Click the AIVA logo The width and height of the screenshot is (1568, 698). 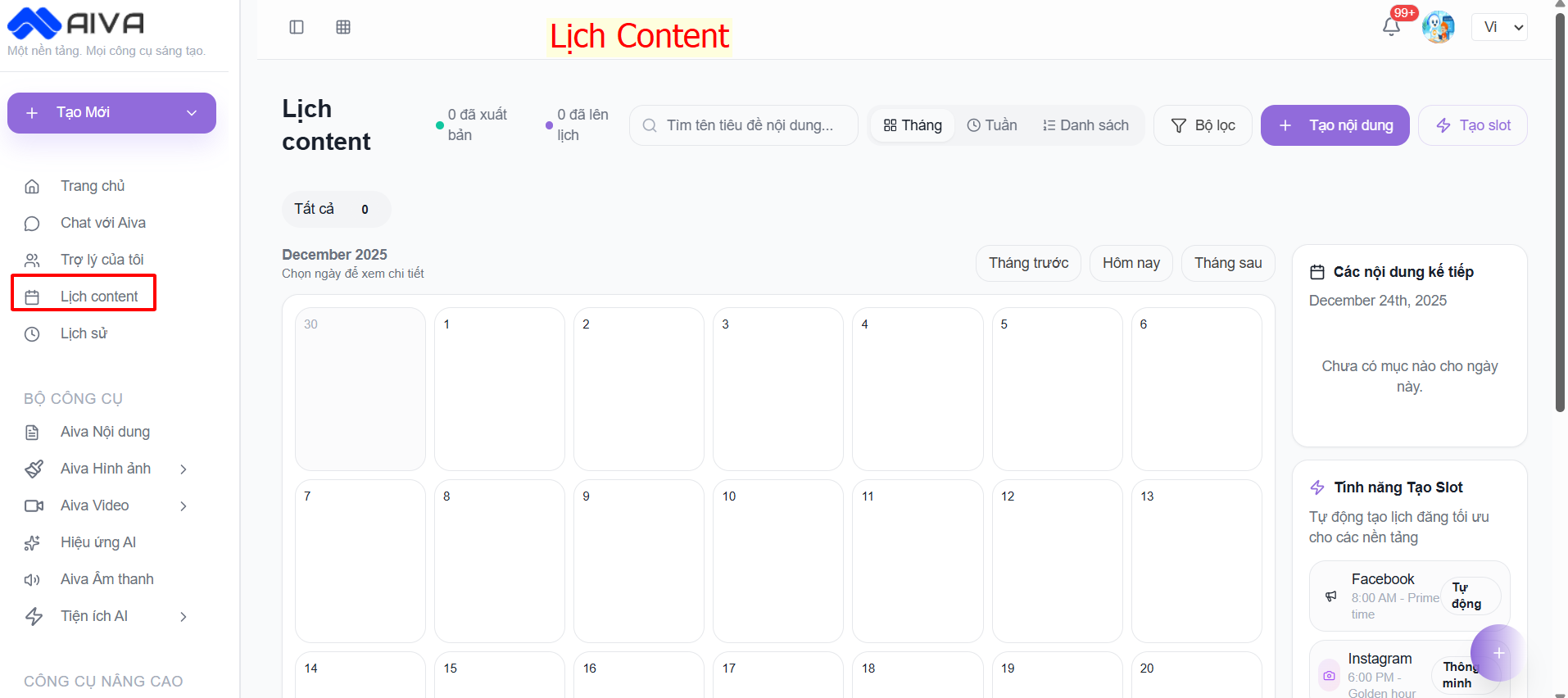click(76, 23)
